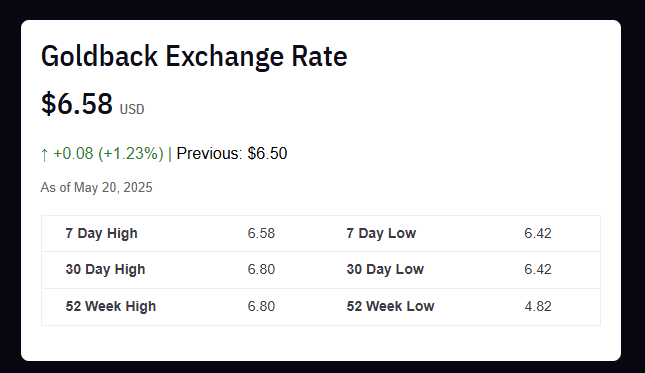Select the 7 Day High label
The width and height of the screenshot is (645, 373).
point(102,233)
